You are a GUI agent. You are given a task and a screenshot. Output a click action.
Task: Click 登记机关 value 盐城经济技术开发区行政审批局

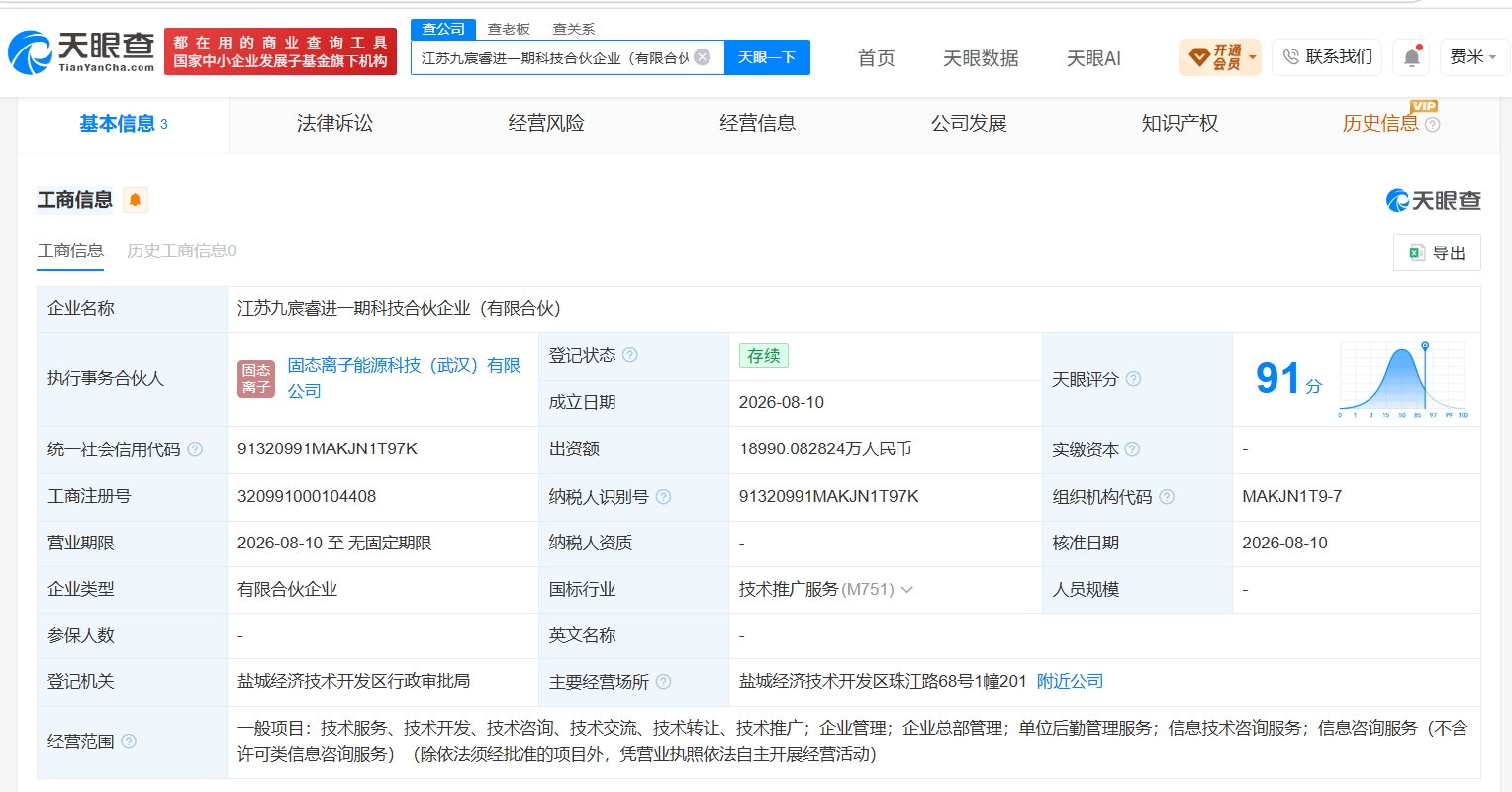click(353, 682)
